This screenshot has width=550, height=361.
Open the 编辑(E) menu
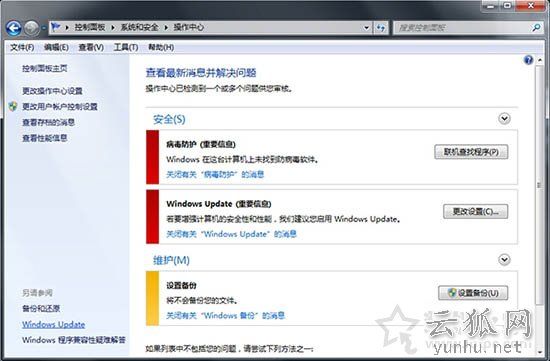tap(56, 47)
